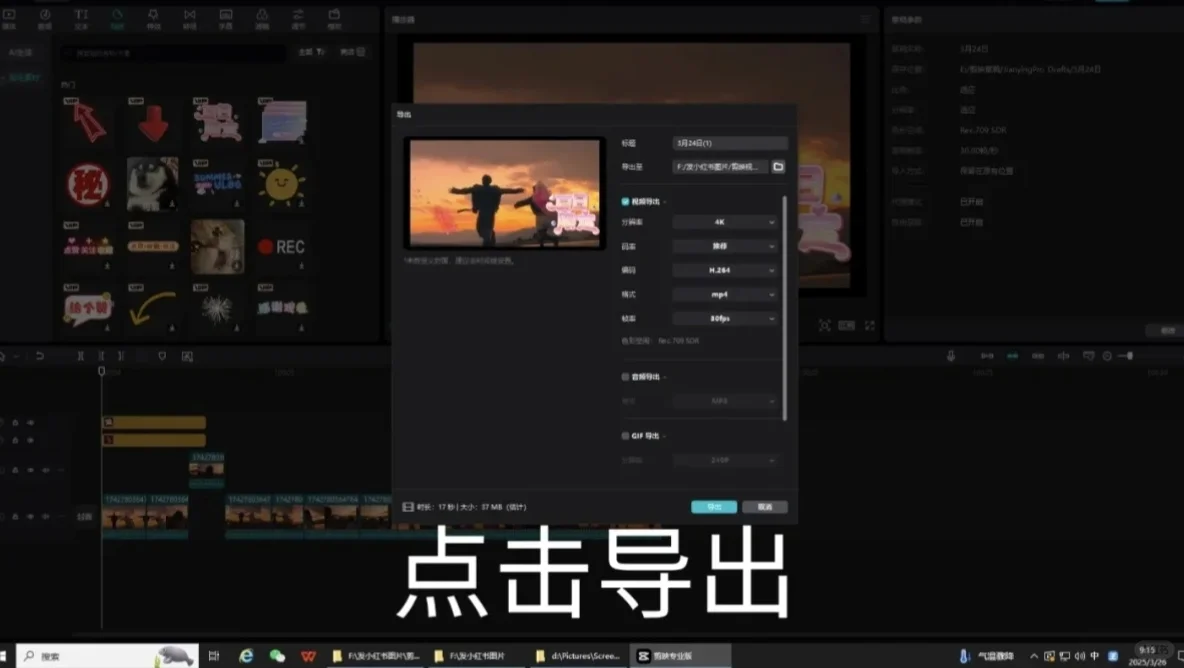Viewport: 1184px width, 668px height.
Task: Open the 媒体 media panel icon
Action: (12, 17)
